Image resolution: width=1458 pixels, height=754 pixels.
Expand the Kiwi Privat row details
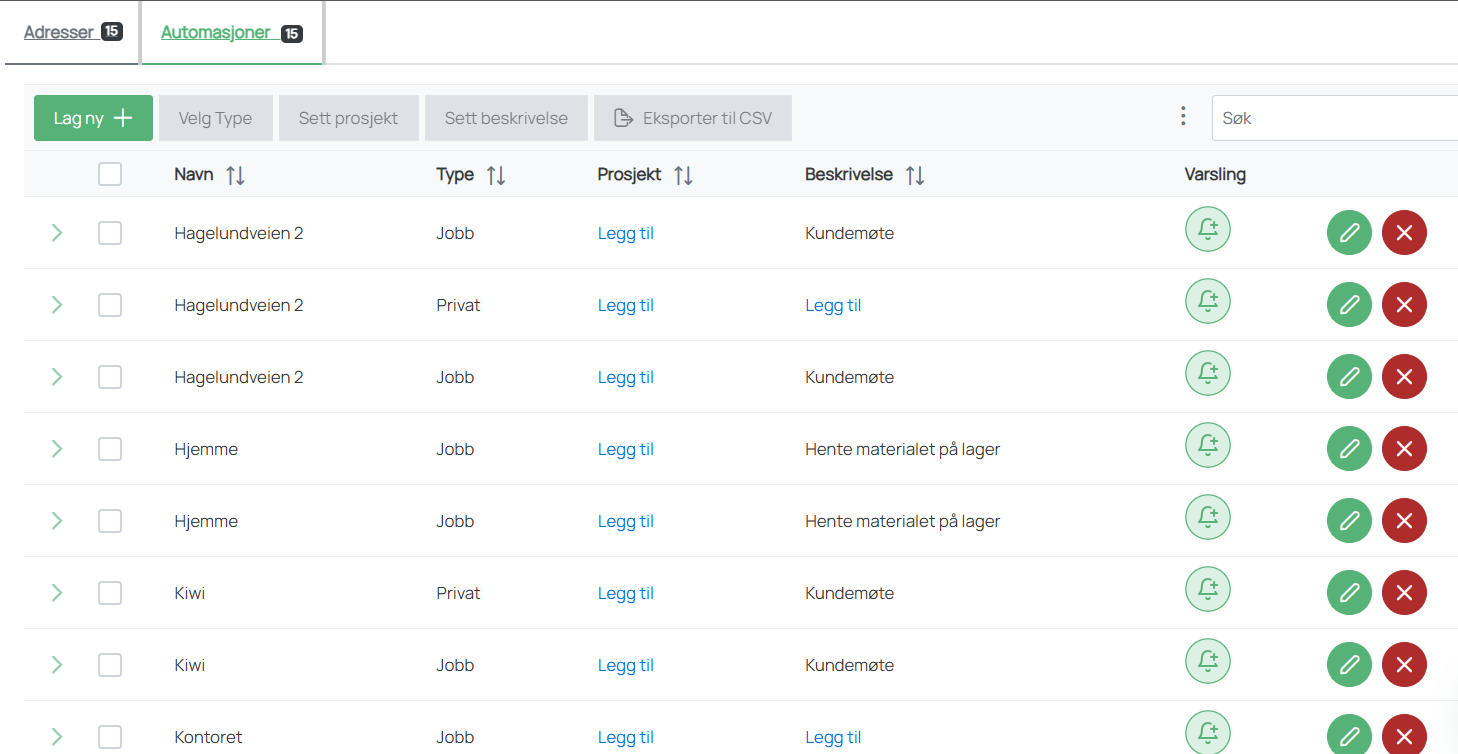[57, 593]
